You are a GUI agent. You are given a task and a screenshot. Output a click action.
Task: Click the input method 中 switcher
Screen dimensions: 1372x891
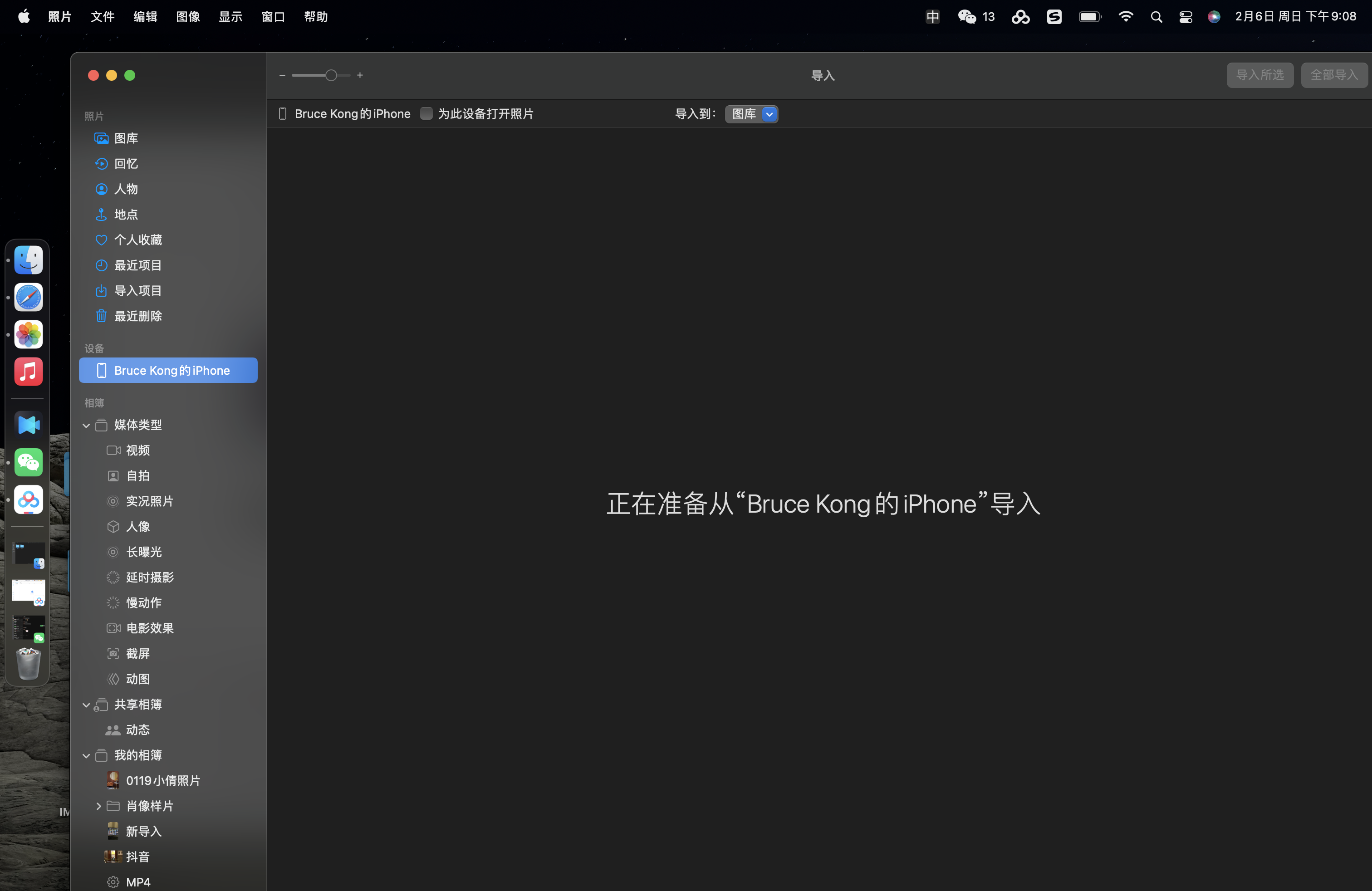(x=932, y=17)
